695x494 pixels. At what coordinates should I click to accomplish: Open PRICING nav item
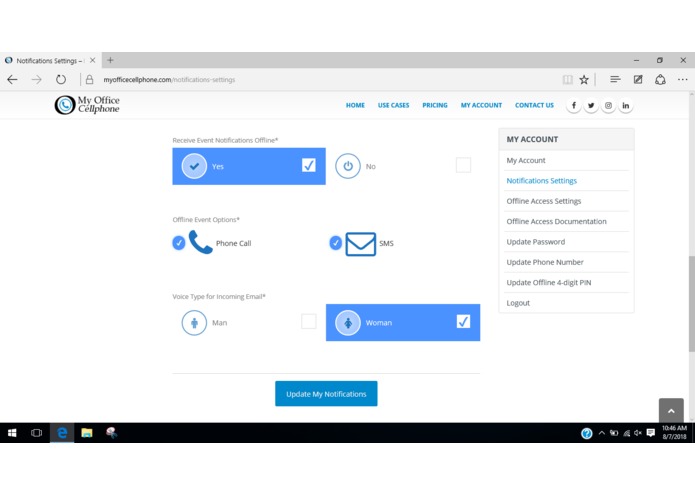(x=435, y=105)
